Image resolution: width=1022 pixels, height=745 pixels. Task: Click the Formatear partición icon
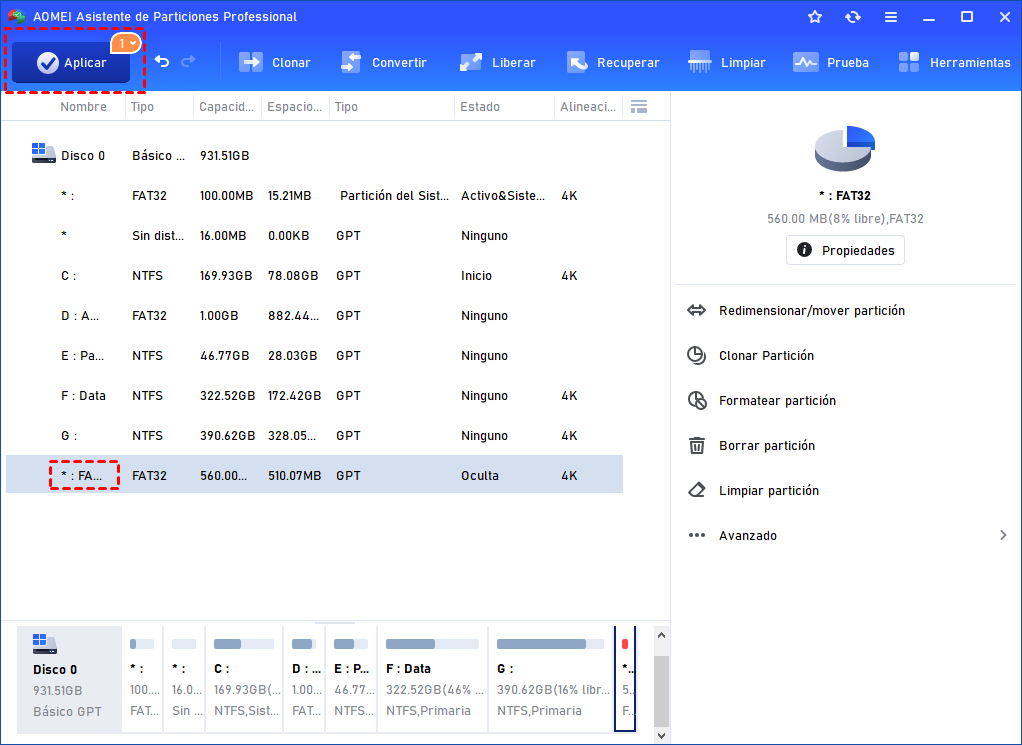coord(697,400)
